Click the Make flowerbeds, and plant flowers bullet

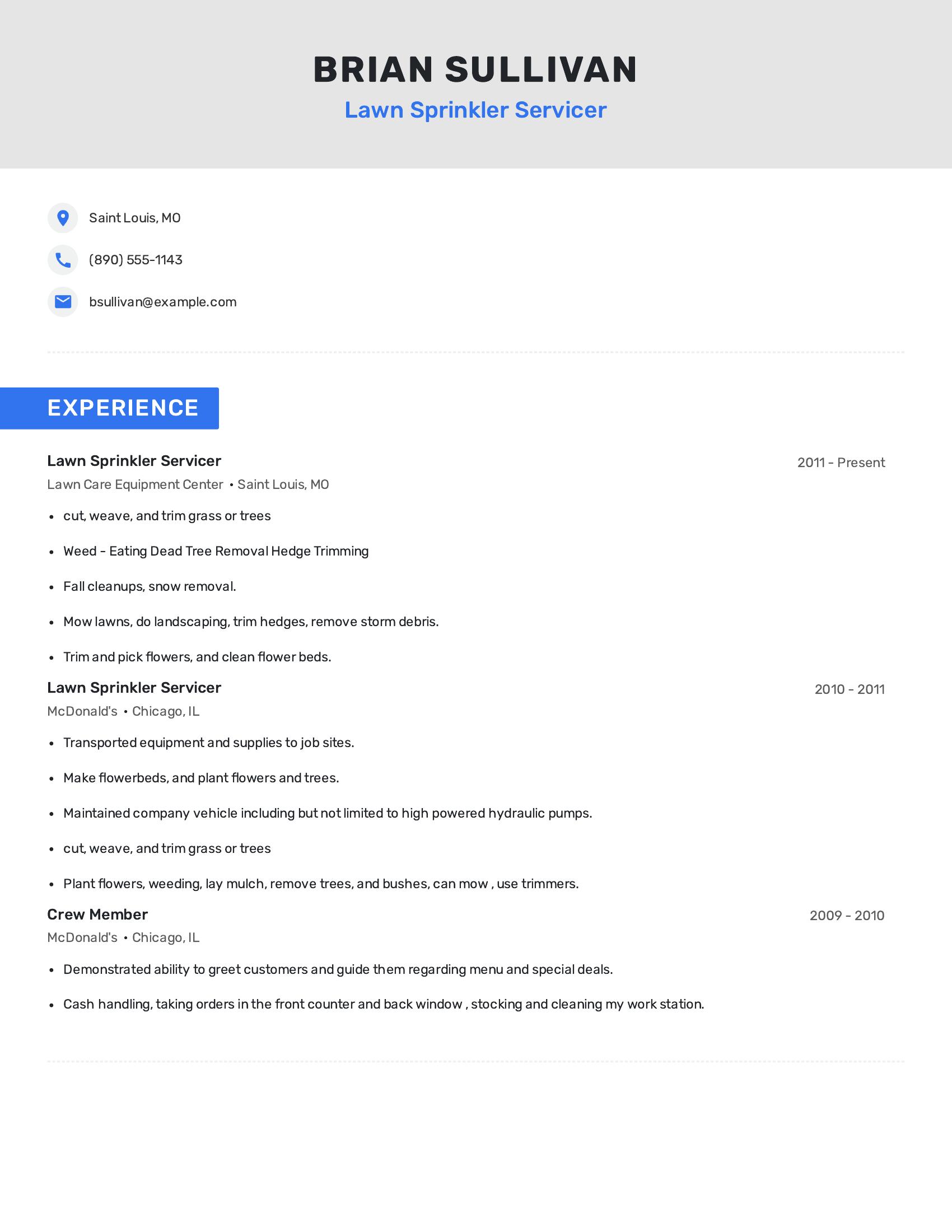click(202, 778)
